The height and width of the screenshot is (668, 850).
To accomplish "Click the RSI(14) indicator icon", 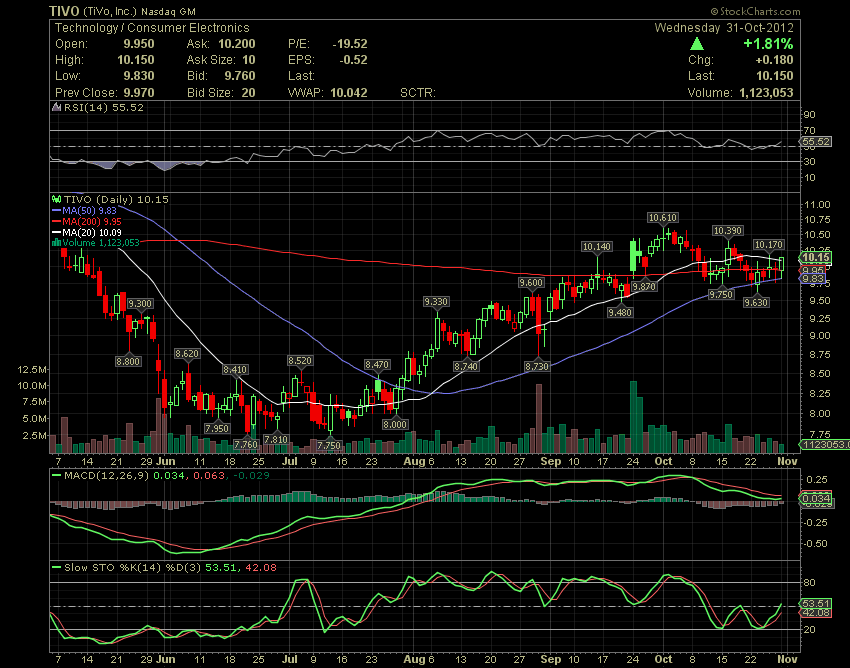I will pos(56,107).
